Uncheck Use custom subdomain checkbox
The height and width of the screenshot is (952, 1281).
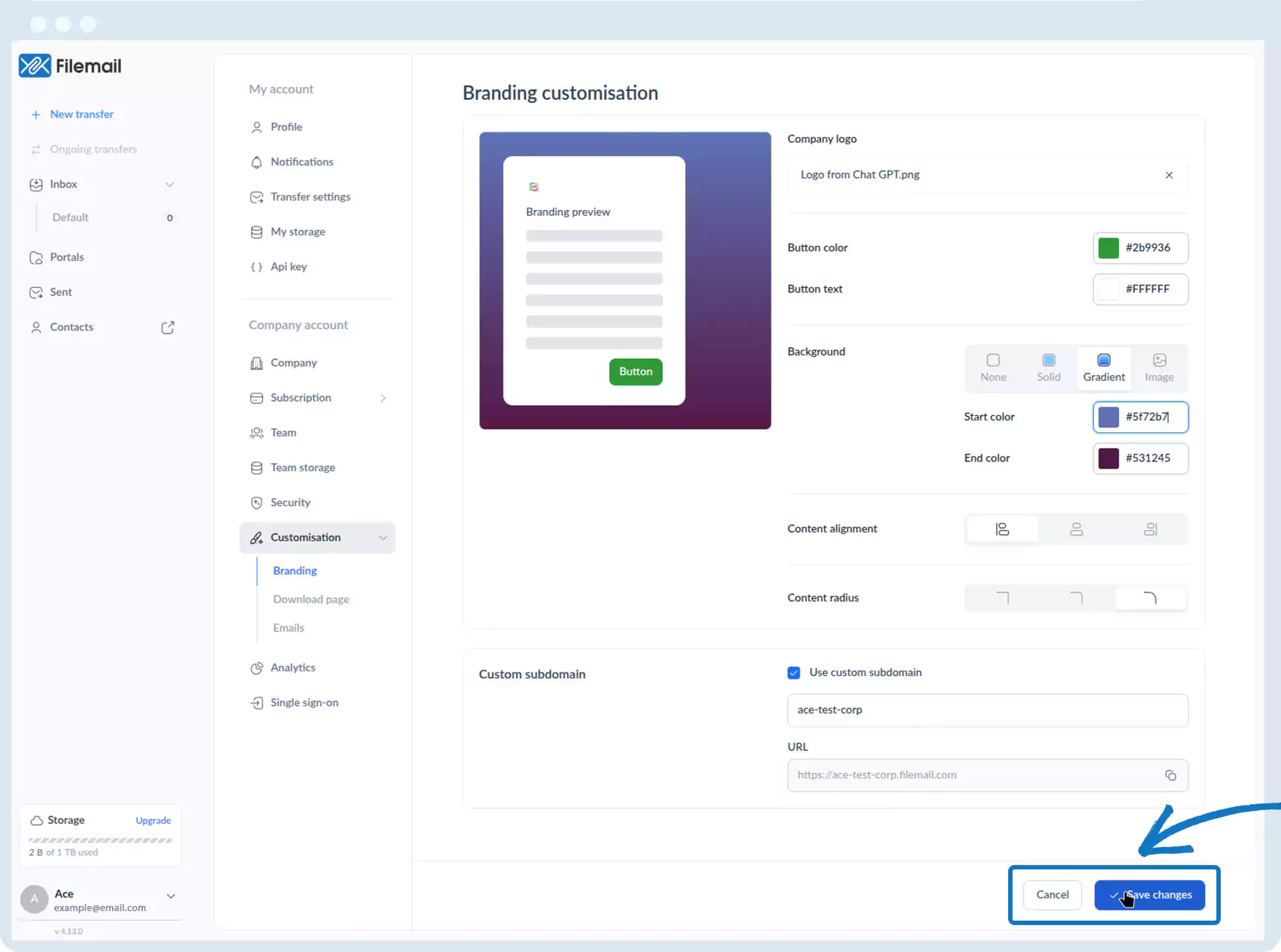coord(794,672)
